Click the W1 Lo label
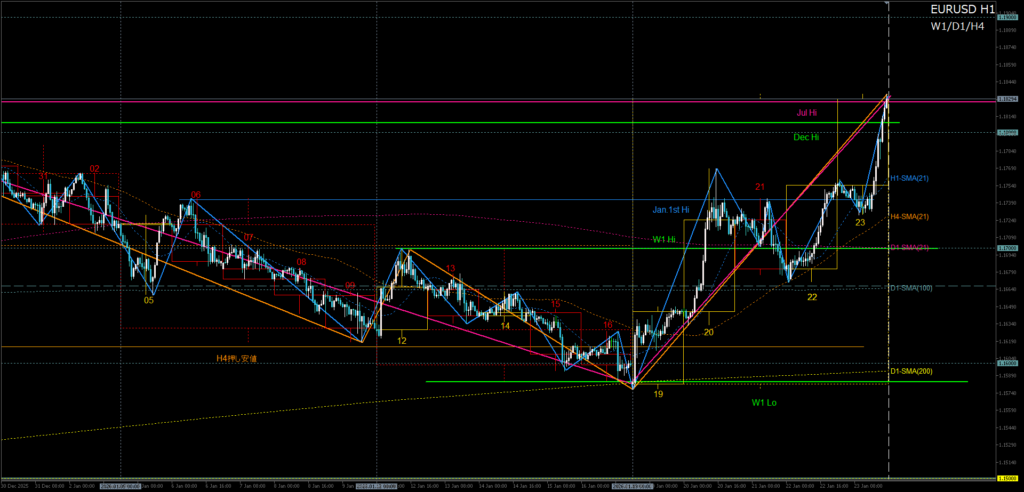This screenshot has width=1024, height=492. tap(764, 402)
